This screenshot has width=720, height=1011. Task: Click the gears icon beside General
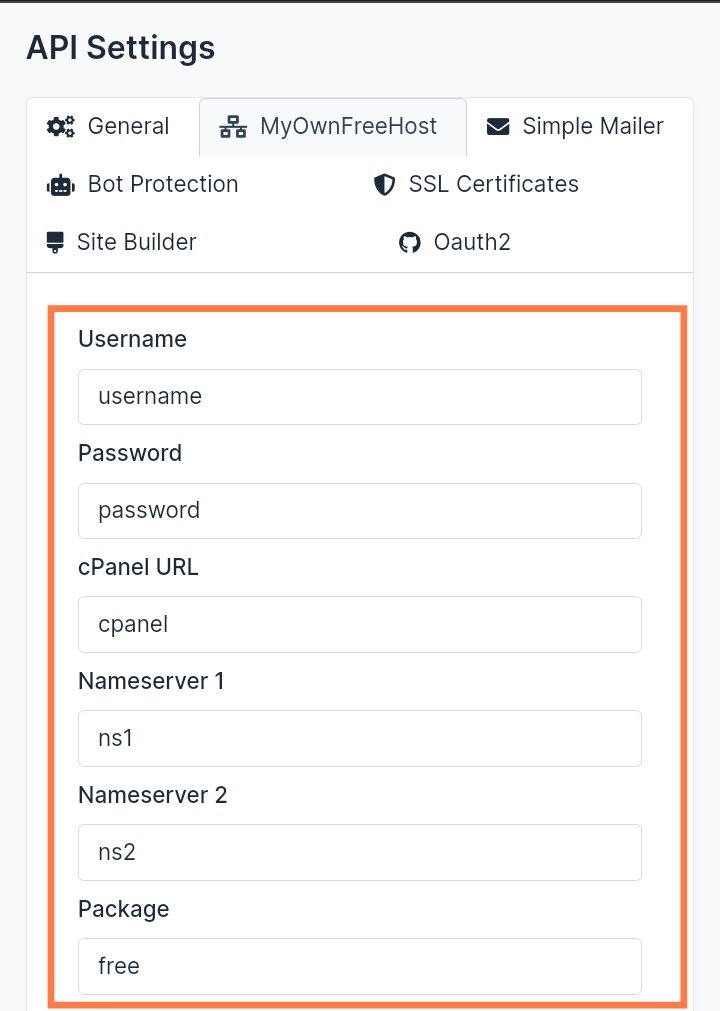click(61, 126)
